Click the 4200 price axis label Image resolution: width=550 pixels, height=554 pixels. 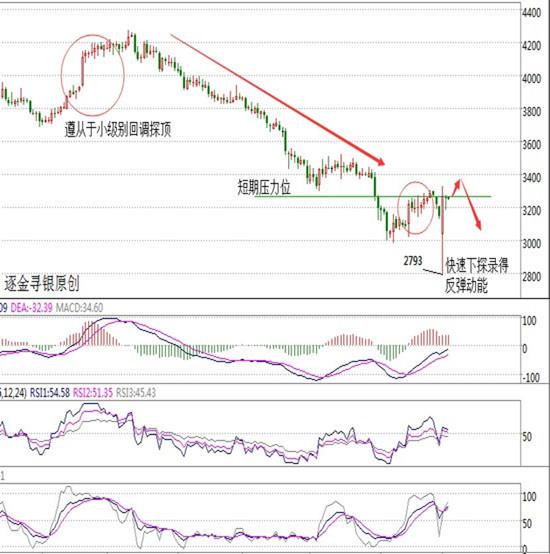coord(532,46)
